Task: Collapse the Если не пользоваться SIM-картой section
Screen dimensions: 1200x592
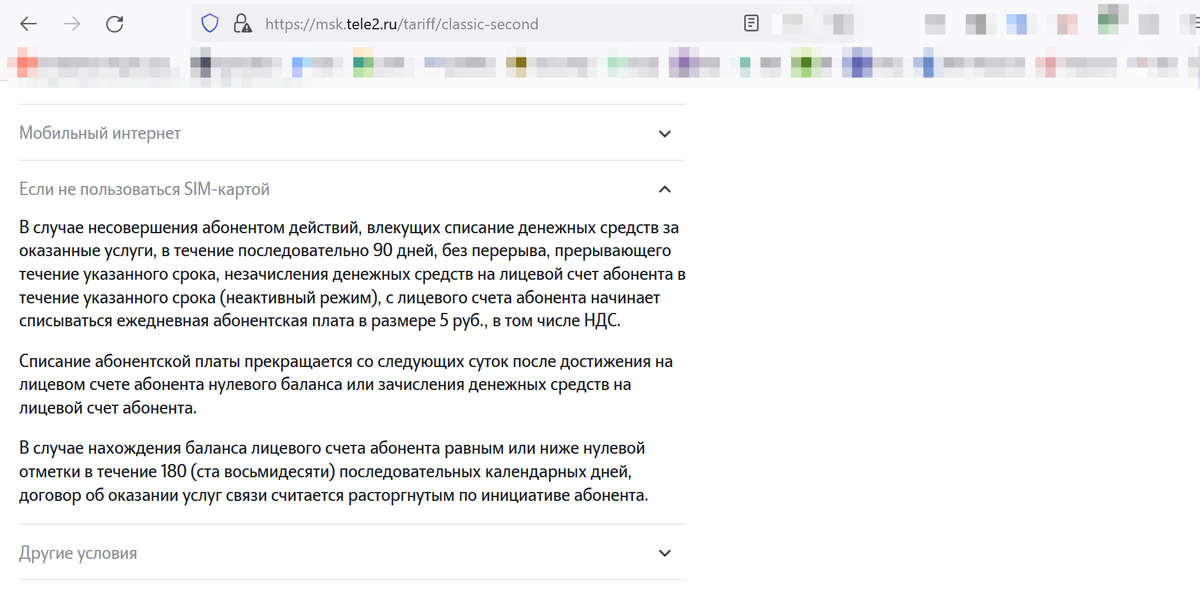Action: pyautogui.click(x=663, y=189)
